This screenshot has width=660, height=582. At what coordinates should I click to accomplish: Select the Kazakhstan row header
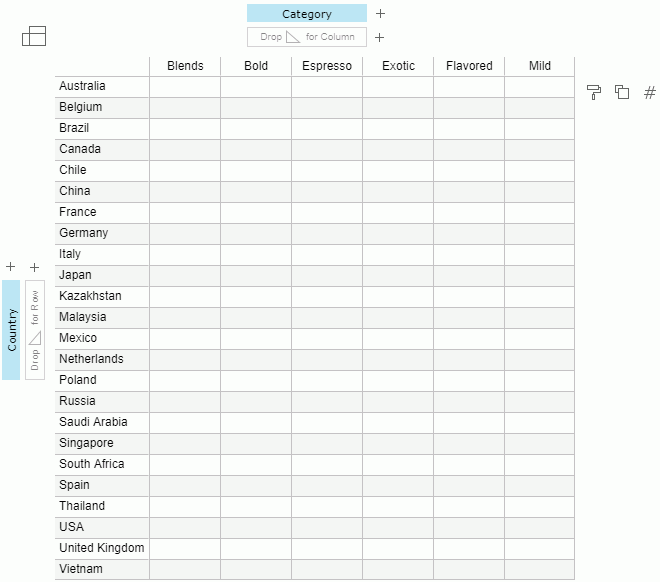102,296
